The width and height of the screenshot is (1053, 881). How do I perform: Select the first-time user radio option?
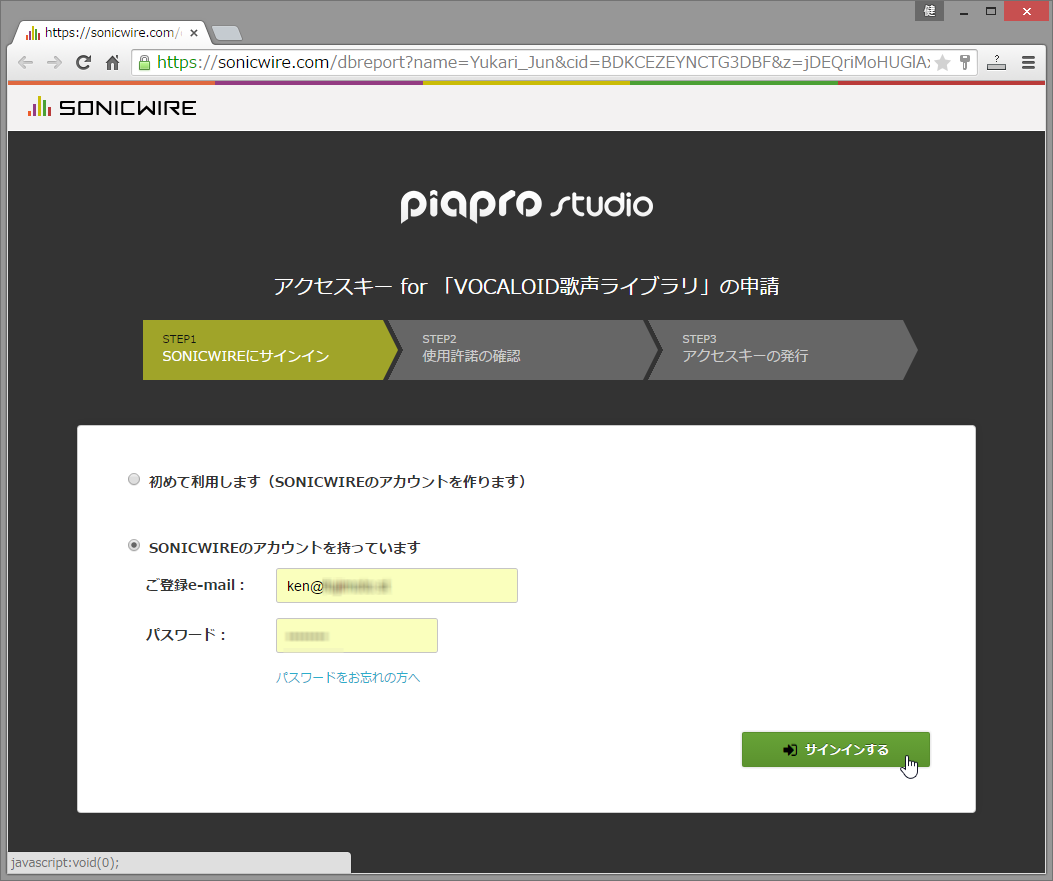point(134,479)
